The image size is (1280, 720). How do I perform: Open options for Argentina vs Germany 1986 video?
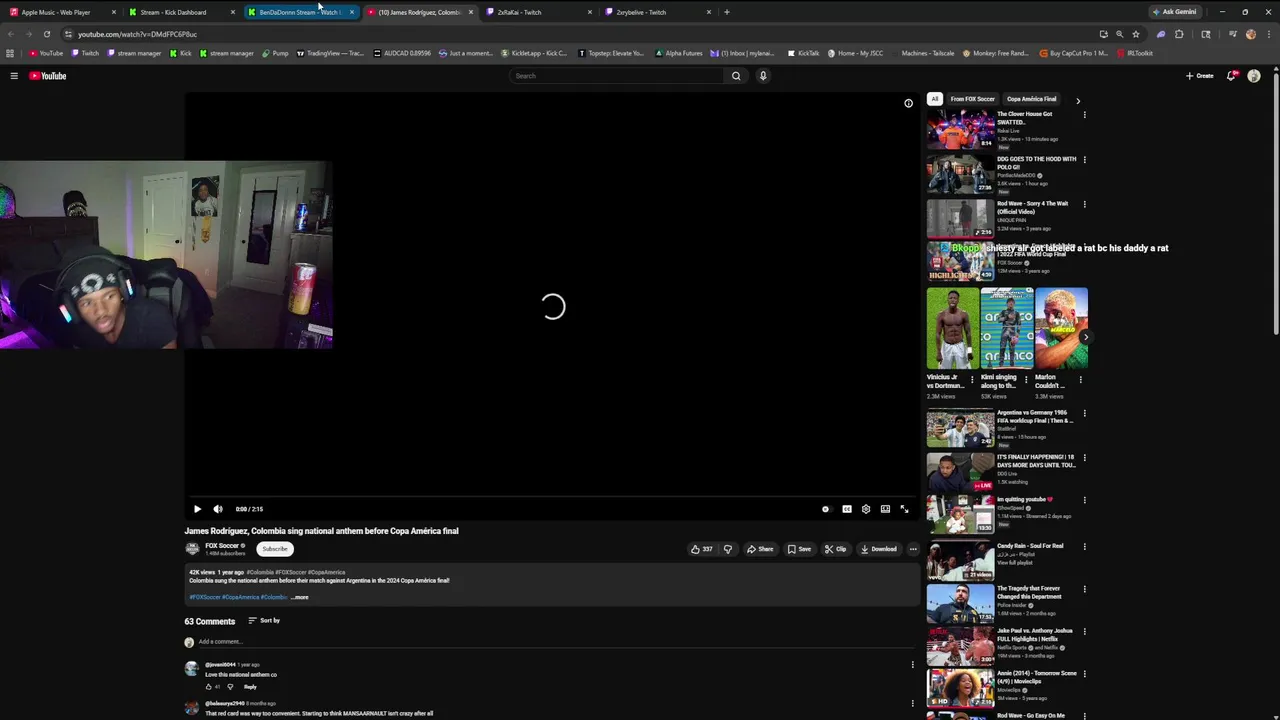click(x=1084, y=414)
